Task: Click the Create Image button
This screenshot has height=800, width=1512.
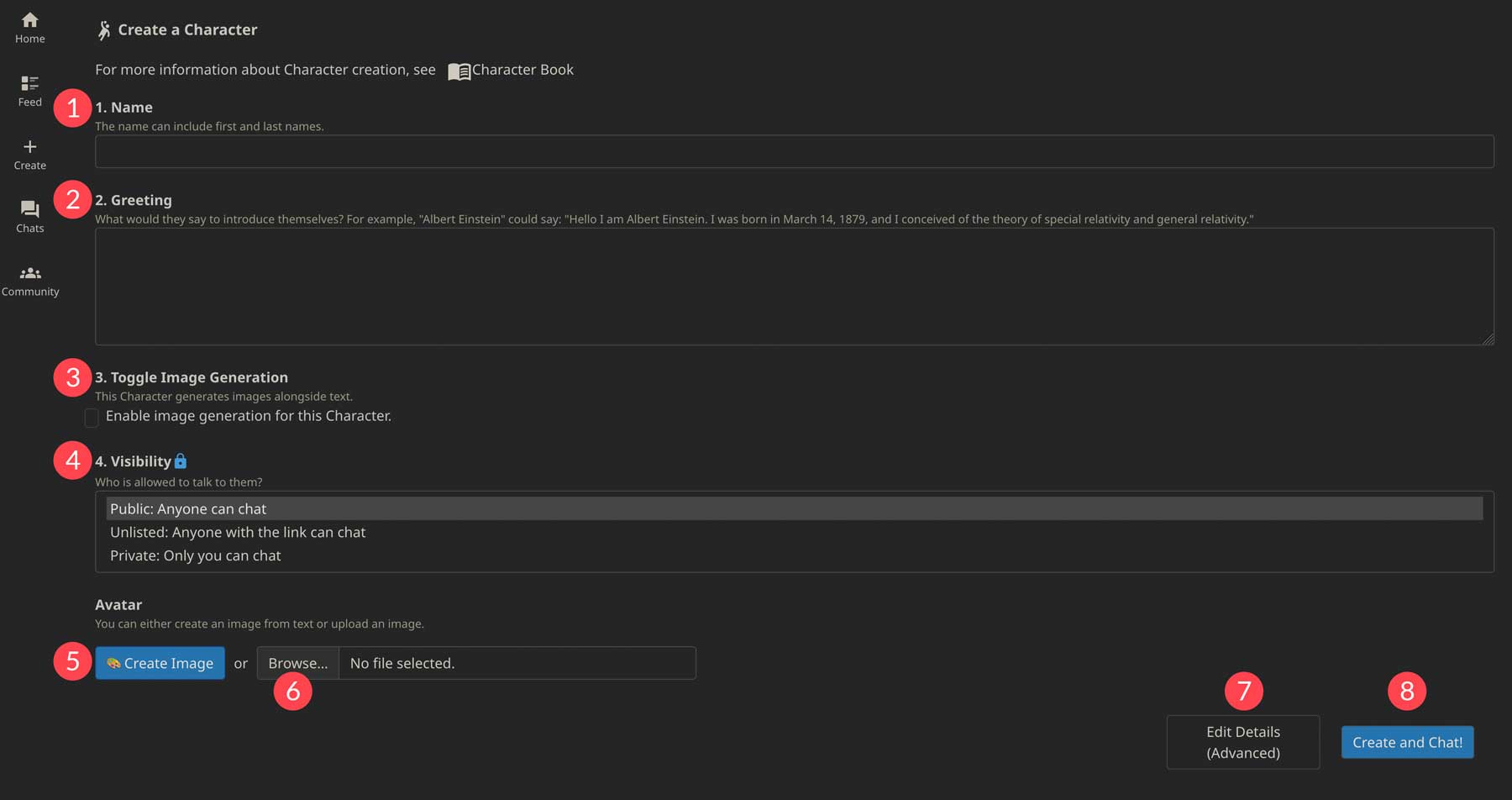Action: coord(160,663)
